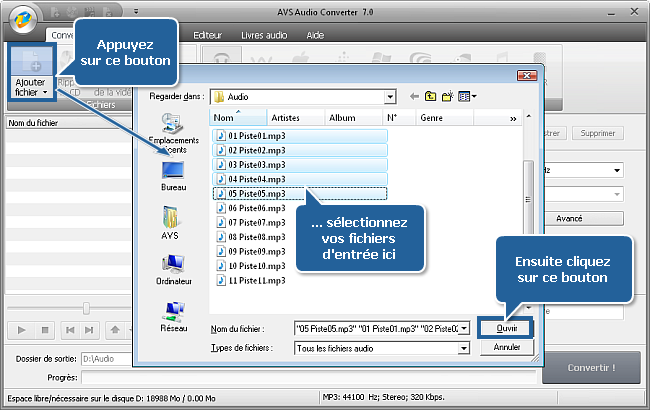Click the Supprimer button in main window
650x410 pixels.
tap(597, 133)
